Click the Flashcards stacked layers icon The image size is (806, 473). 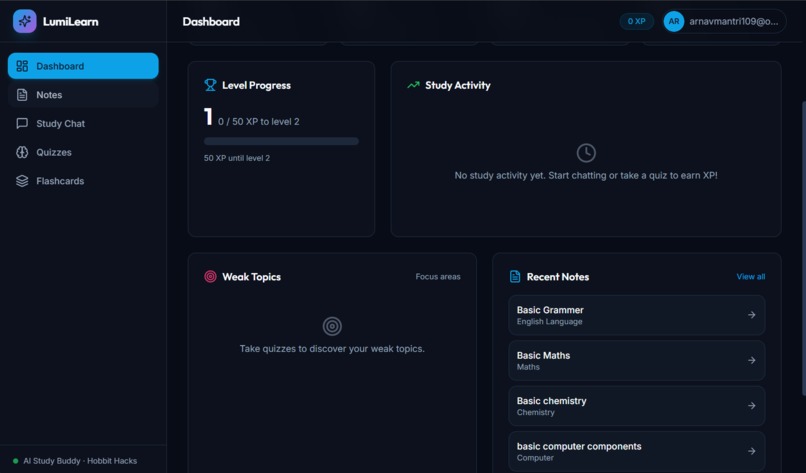tap(22, 181)
